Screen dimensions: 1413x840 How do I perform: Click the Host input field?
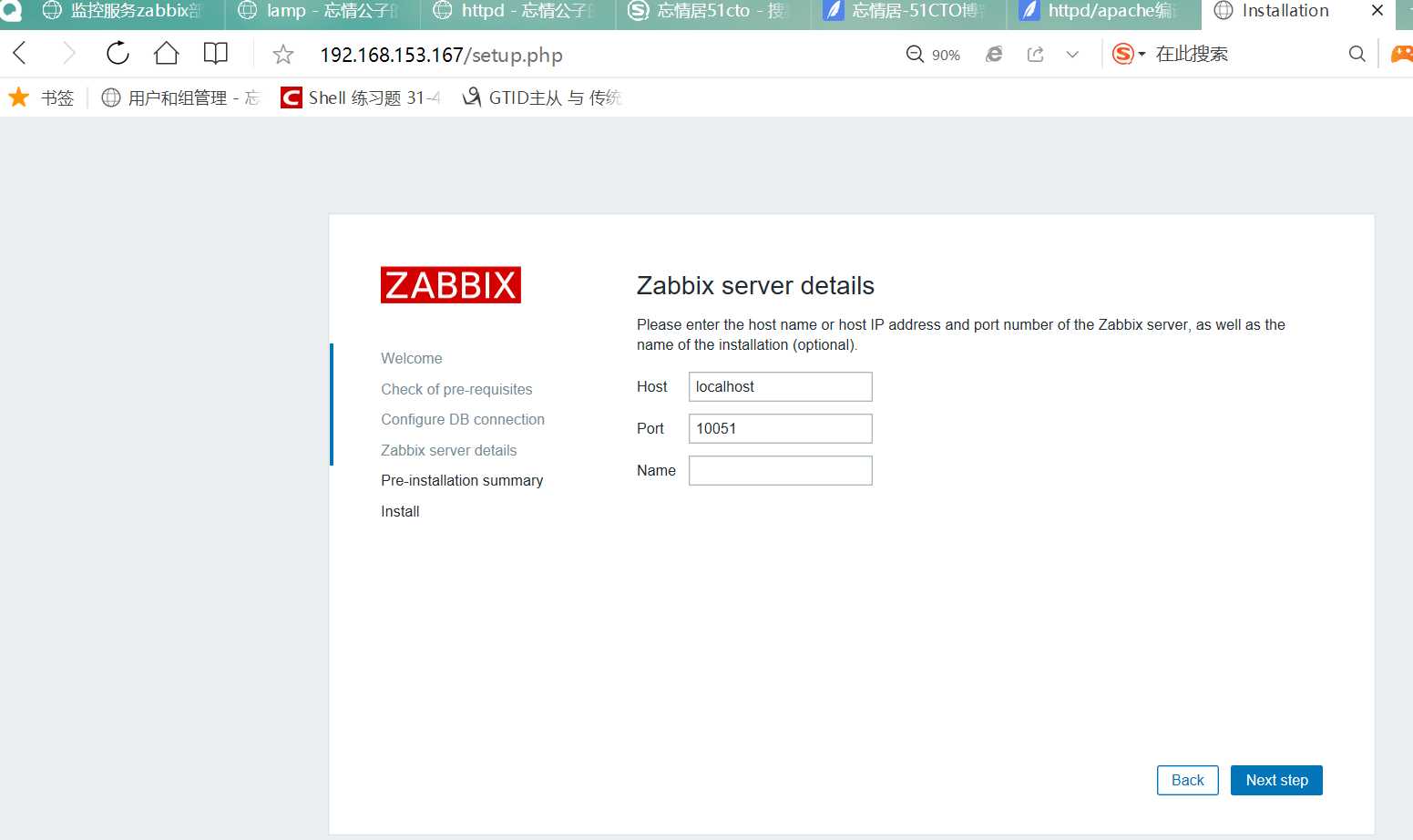780,386
